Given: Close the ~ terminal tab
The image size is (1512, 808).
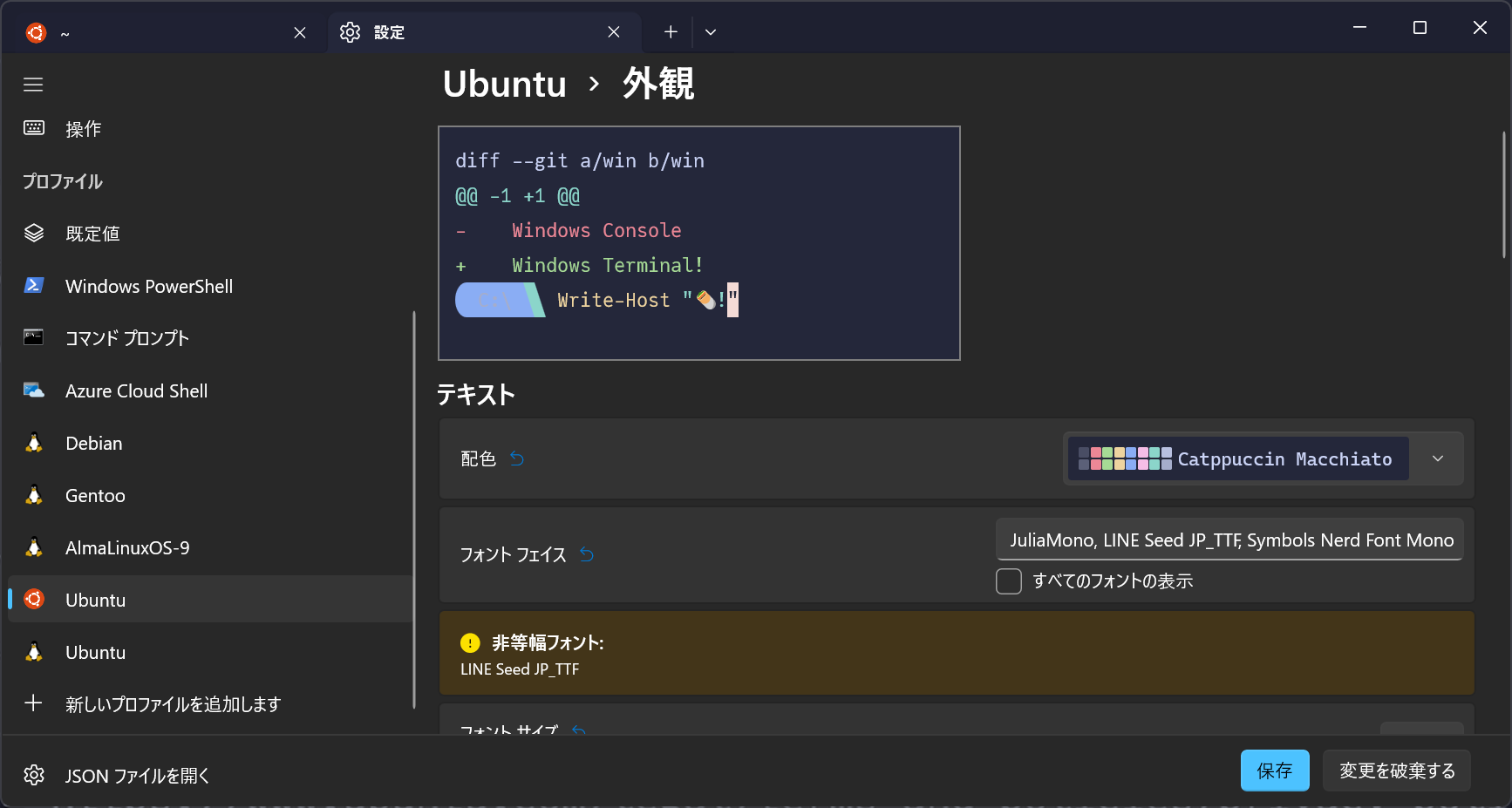Looking at the screenshot, I should [x=300, y=32].
